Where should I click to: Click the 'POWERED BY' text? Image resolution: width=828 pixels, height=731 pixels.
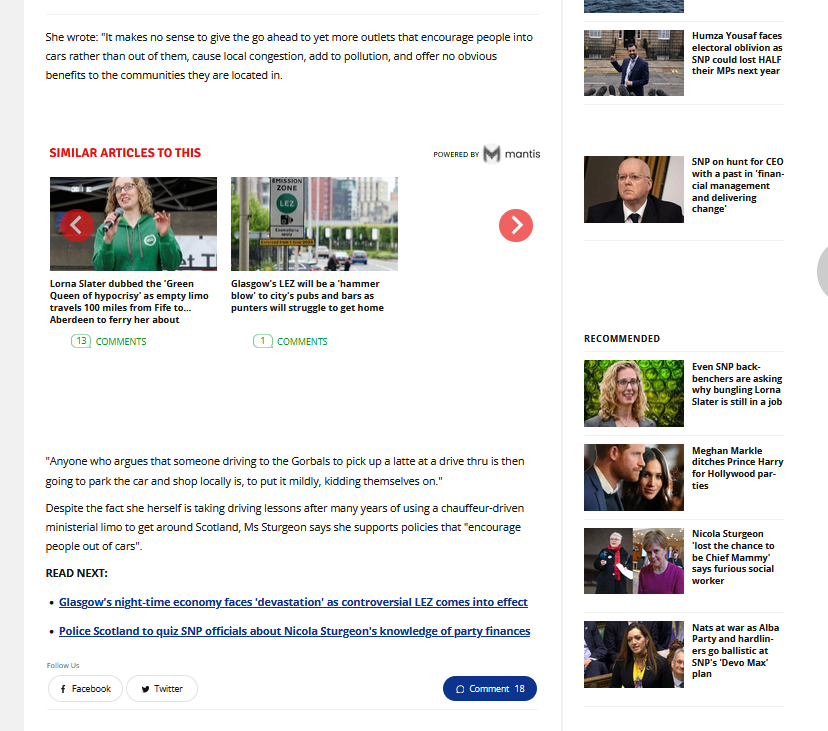coord(456,154)
